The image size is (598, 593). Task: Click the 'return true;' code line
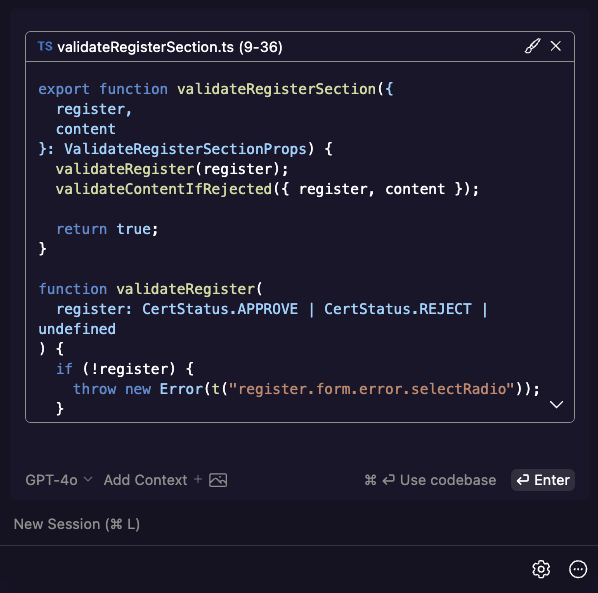tap(107, 229)
